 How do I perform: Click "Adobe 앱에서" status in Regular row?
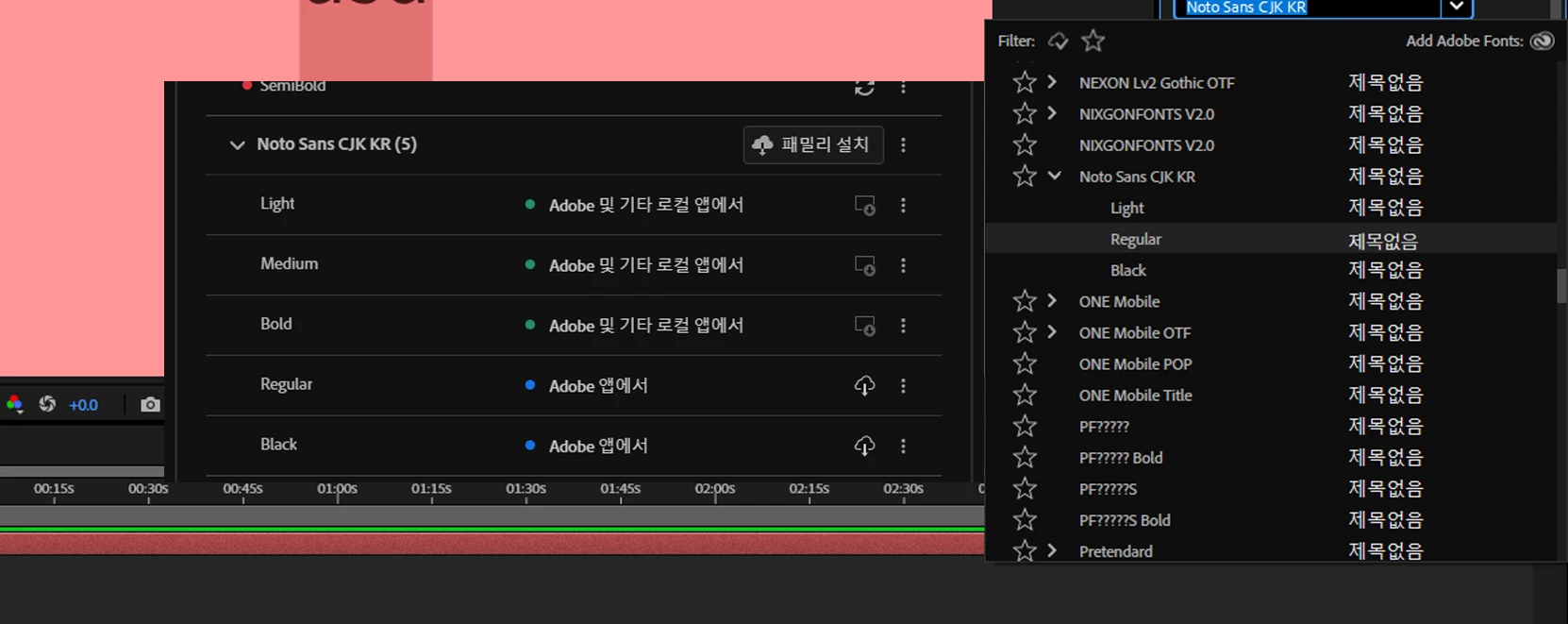click(x=598, y=385)
